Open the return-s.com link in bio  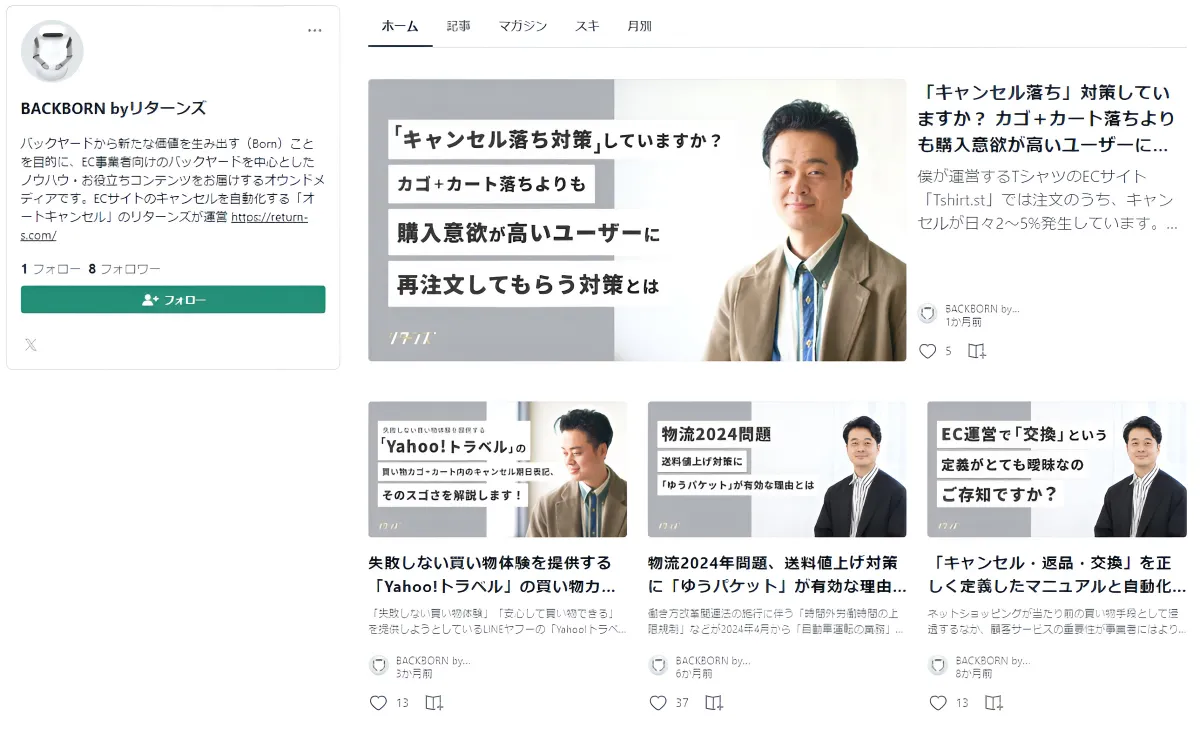pyautogui.click(x=270, y=217)
